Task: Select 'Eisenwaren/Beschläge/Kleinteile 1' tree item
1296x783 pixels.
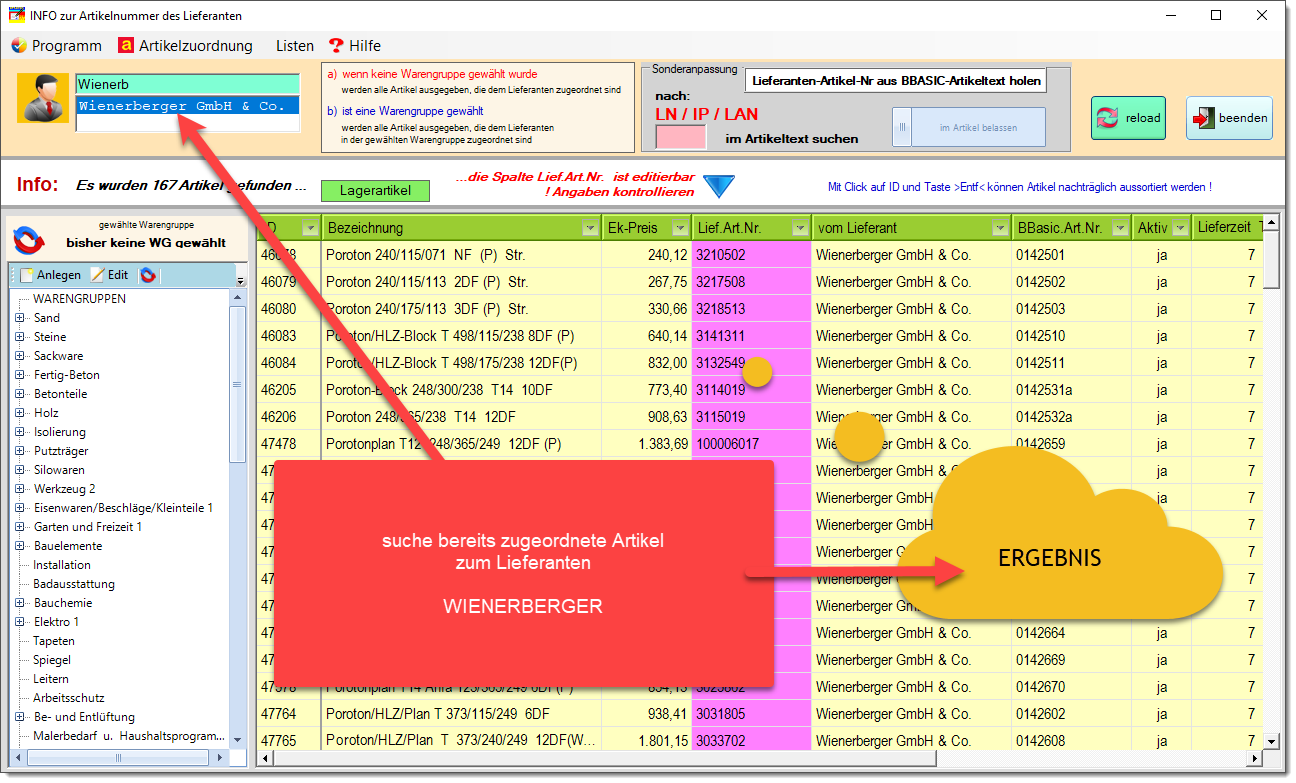Action: click(123, 508)
